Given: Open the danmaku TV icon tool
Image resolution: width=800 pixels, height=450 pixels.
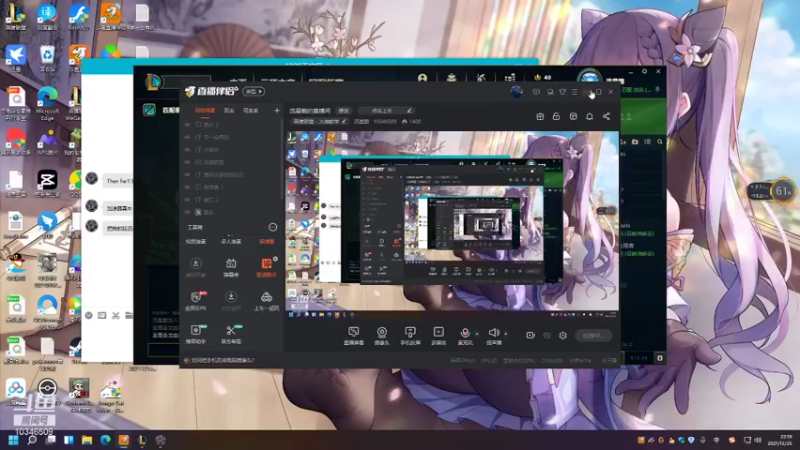Looking at the screenshot, I should [x=231, y=267].
